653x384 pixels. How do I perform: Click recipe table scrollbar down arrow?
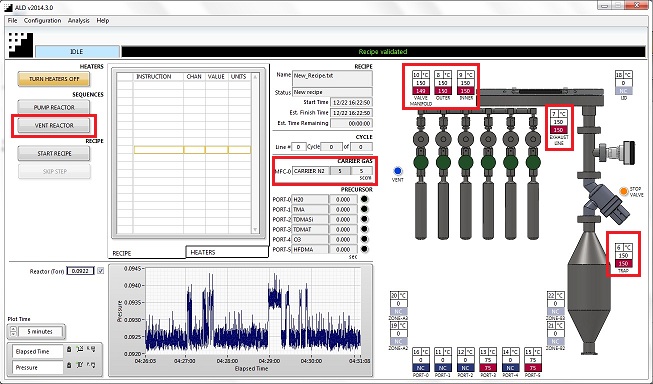coord(255,230)
